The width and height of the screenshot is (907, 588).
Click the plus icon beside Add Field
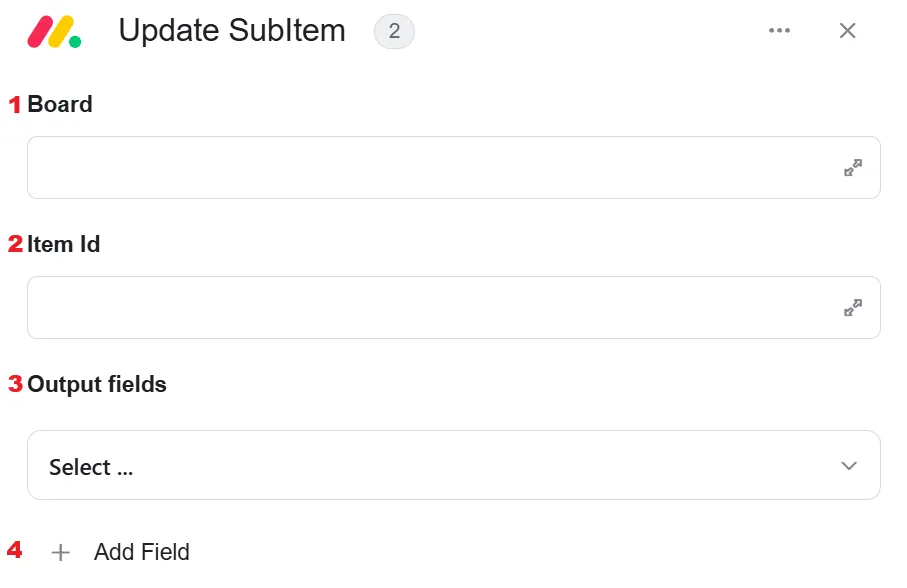(x=61, y=553)
